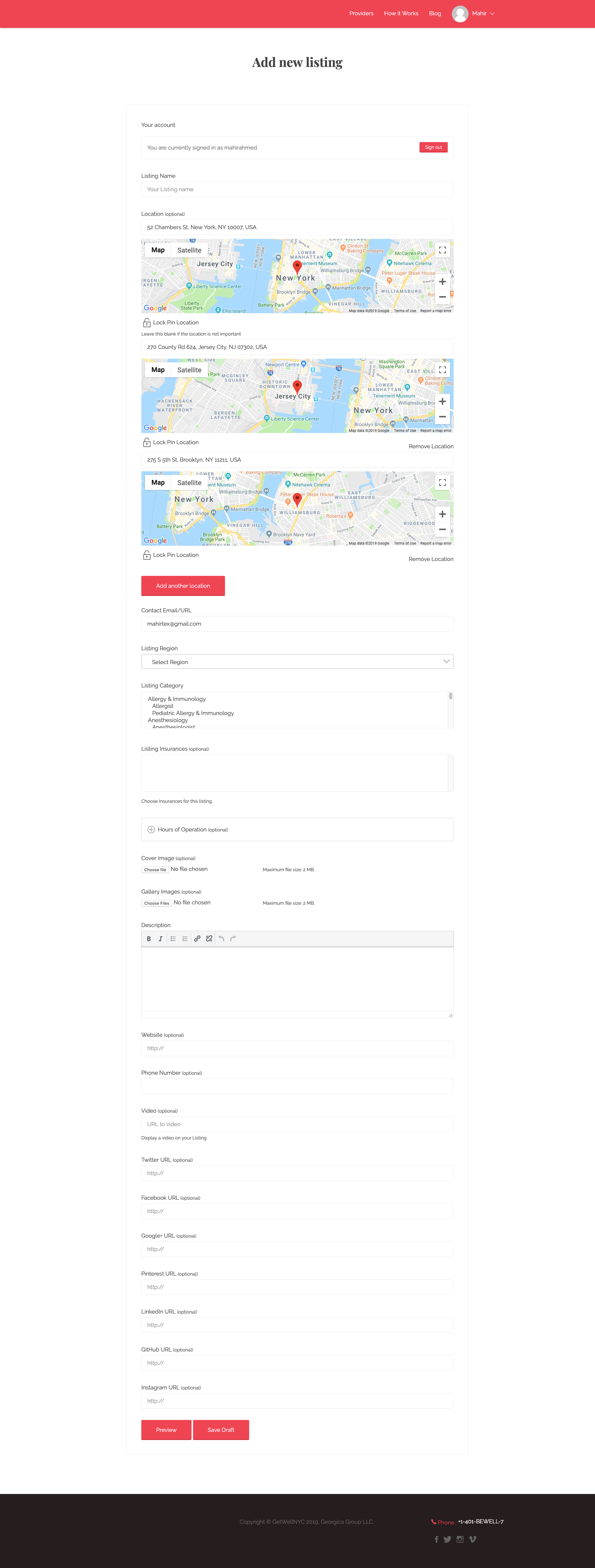Select Allergist in the Listing Category list
The height and width of the screenshot is (1568, 595).
point(163,706)
